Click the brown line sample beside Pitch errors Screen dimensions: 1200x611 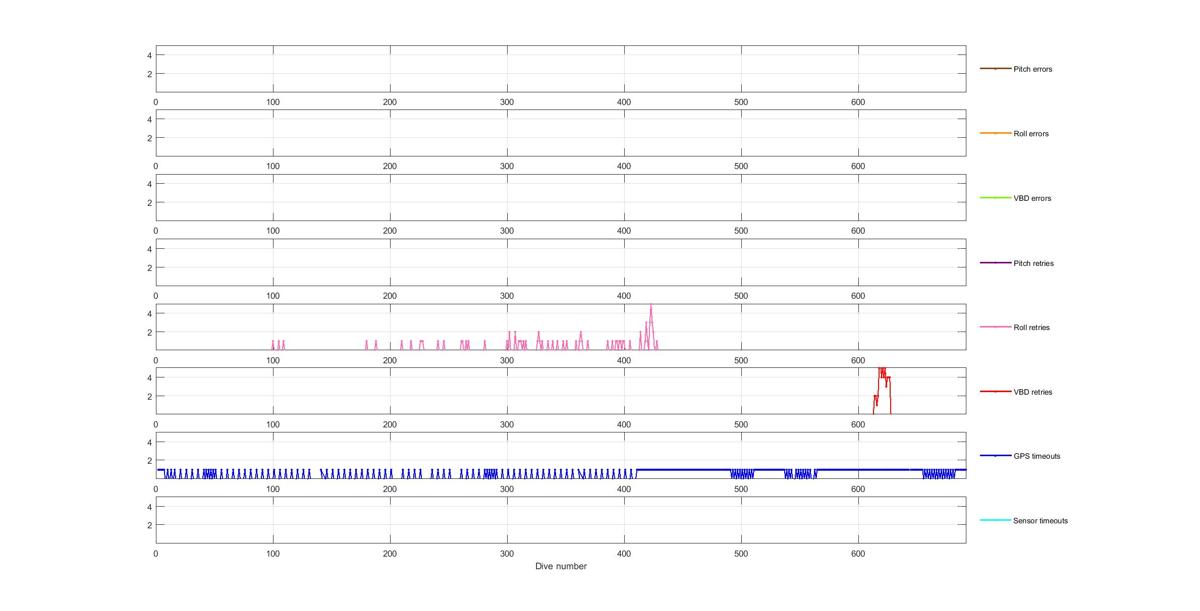click(995, 69)
